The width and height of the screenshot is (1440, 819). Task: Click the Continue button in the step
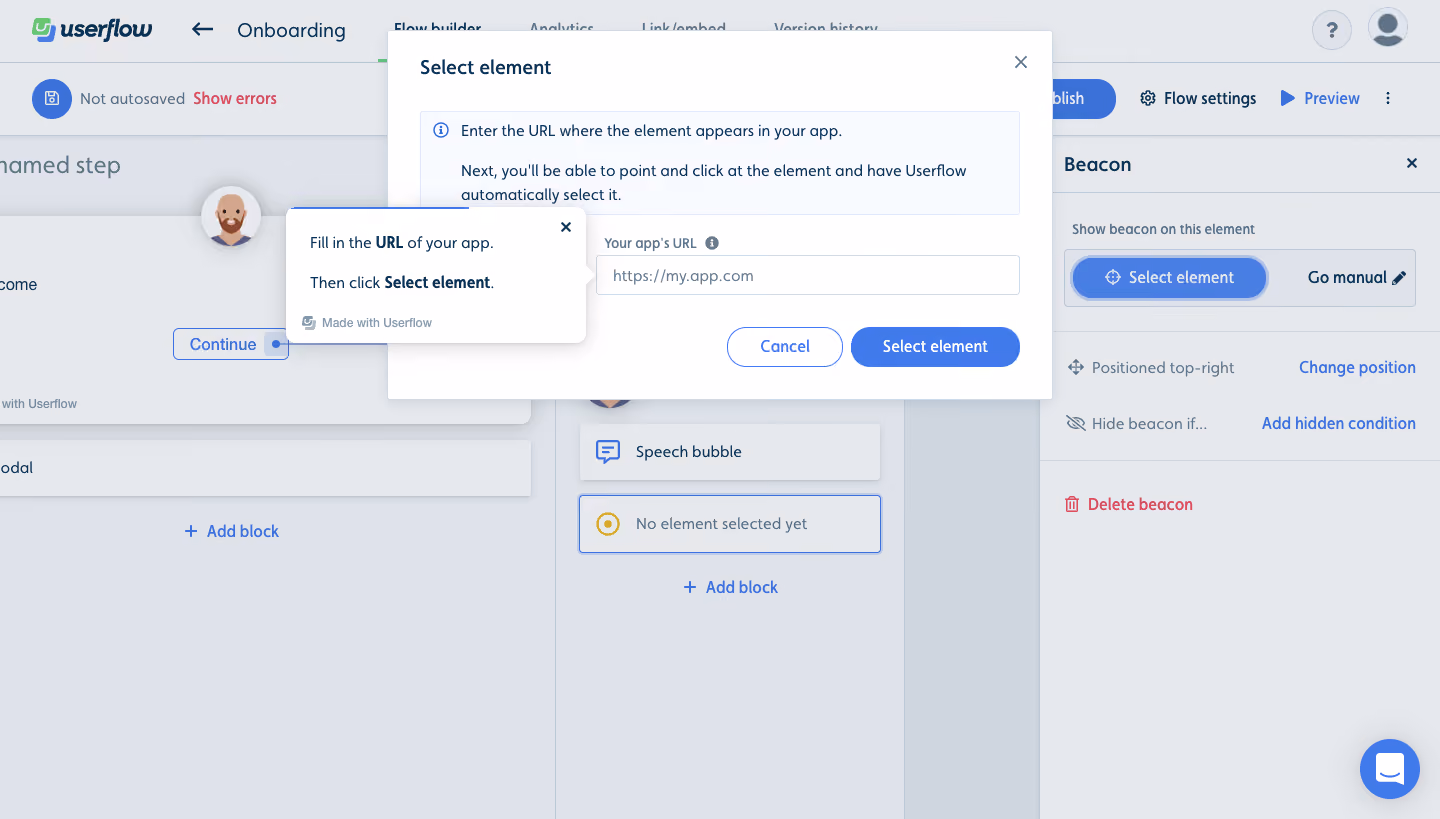click(x=231, y=344)
